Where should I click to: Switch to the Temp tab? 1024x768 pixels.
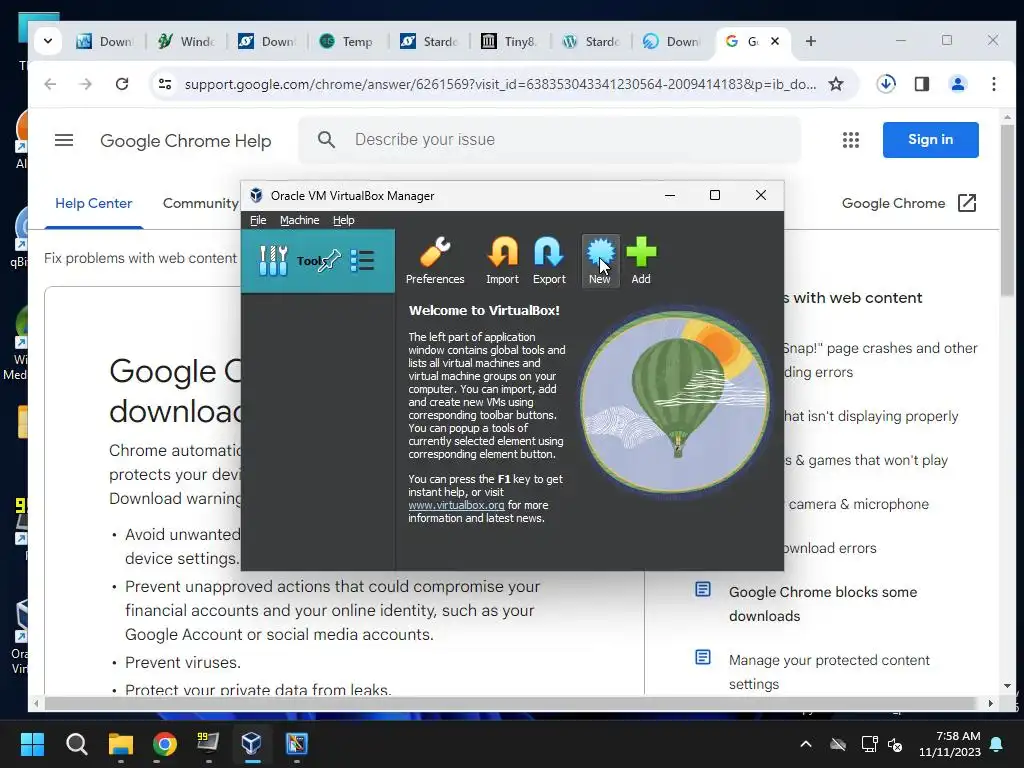(x=348, y=41)
